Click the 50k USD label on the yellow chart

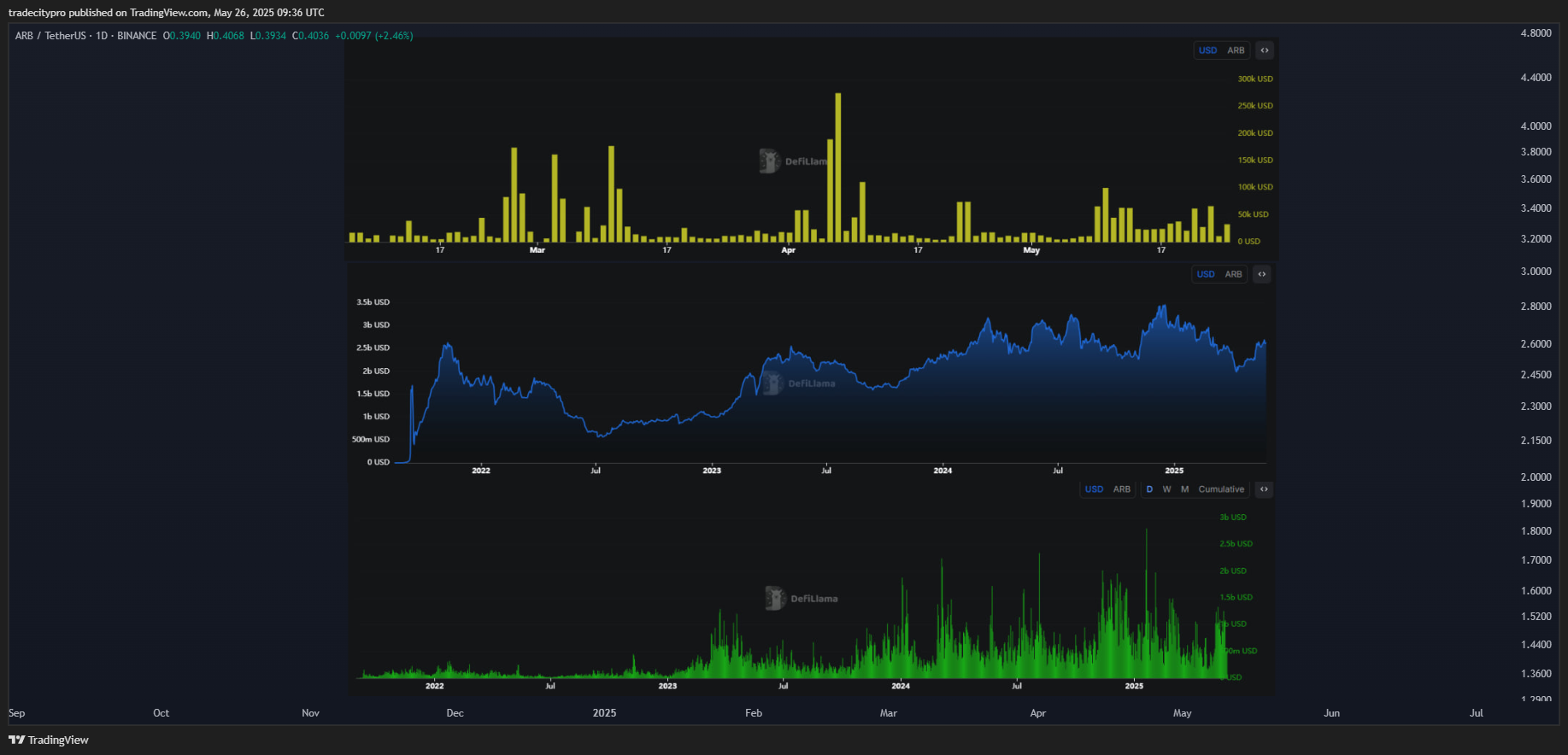1254,214
